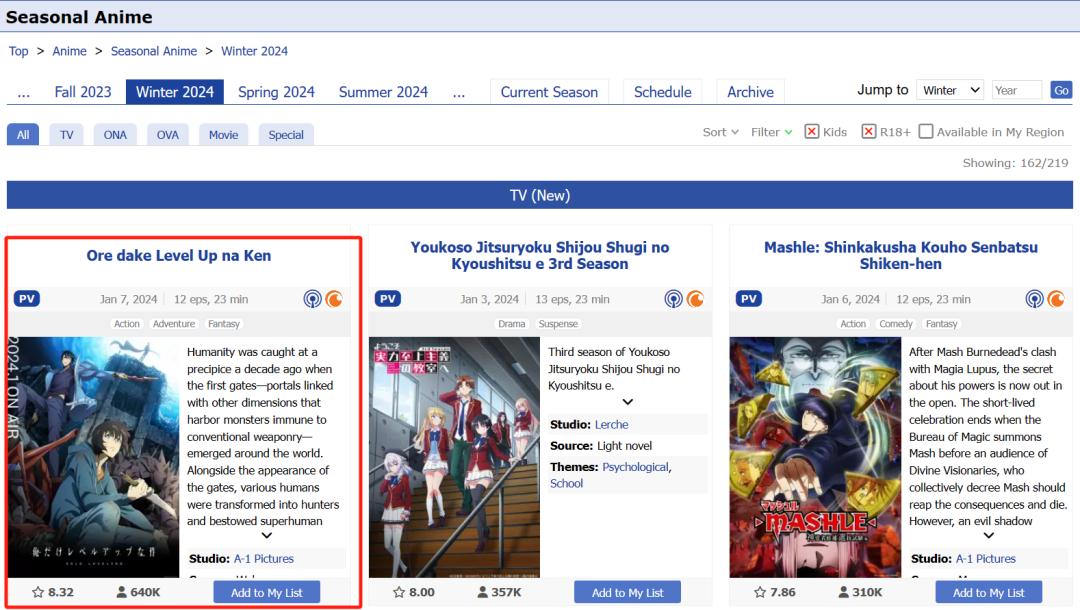
Task: Open Lerche studio link
Action: [612, 425]
